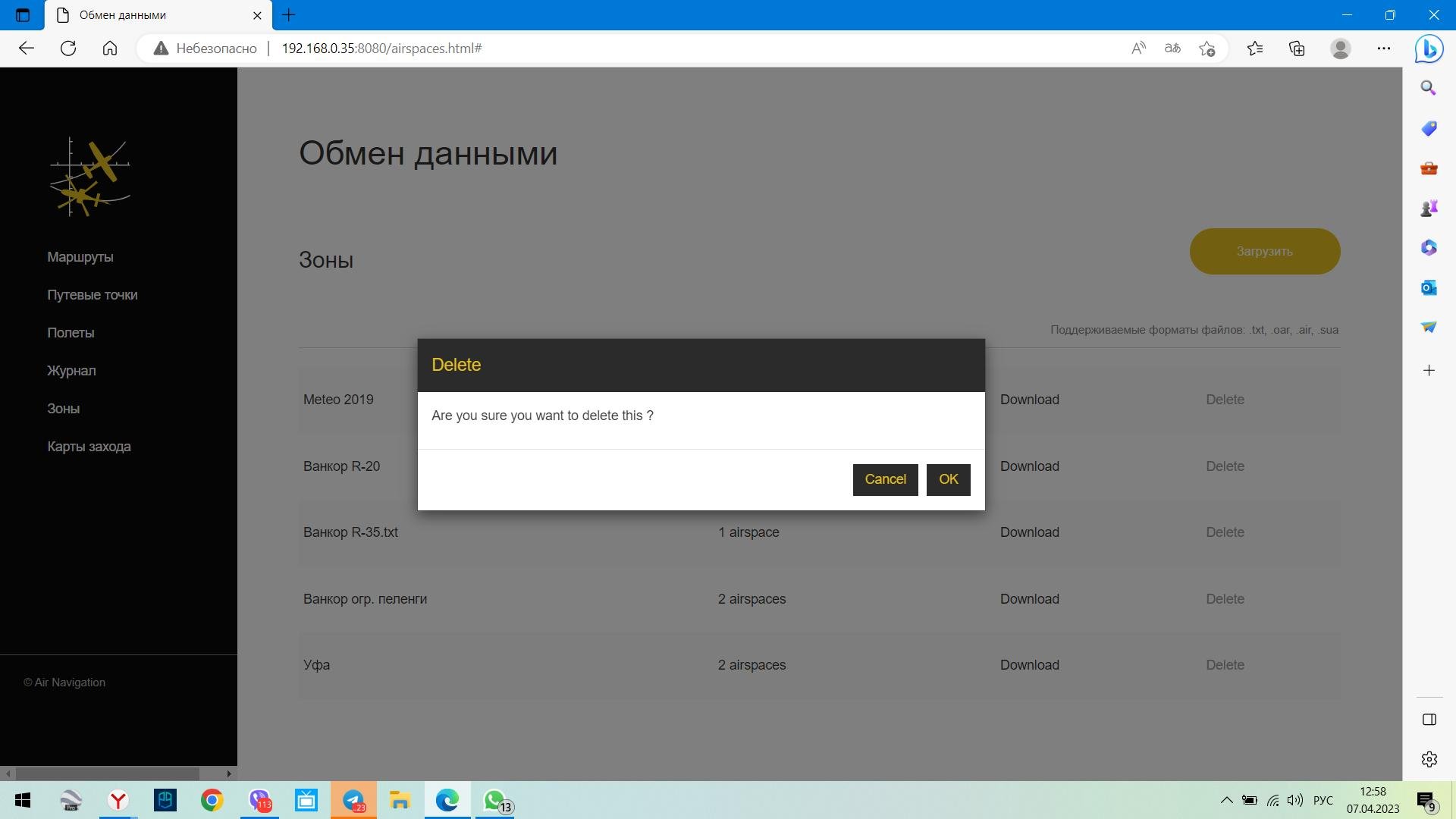Show hidden system tray icons chevron
This screenshot has width=1456, height=819.
coord(1225,800)
